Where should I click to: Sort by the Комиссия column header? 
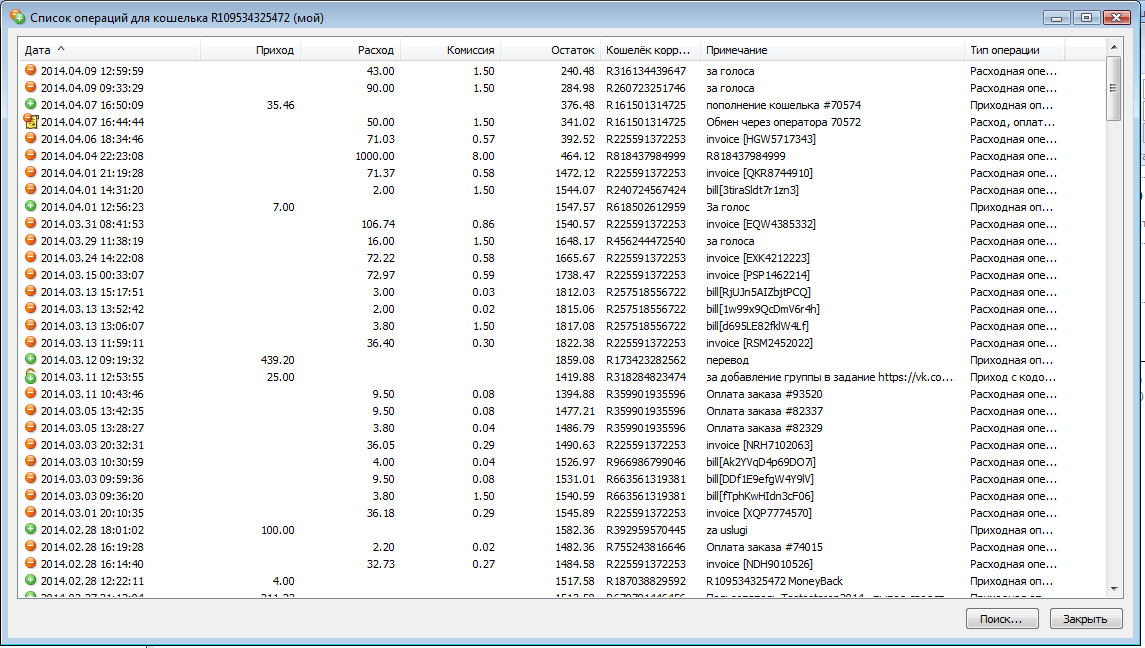click(450, 50)
